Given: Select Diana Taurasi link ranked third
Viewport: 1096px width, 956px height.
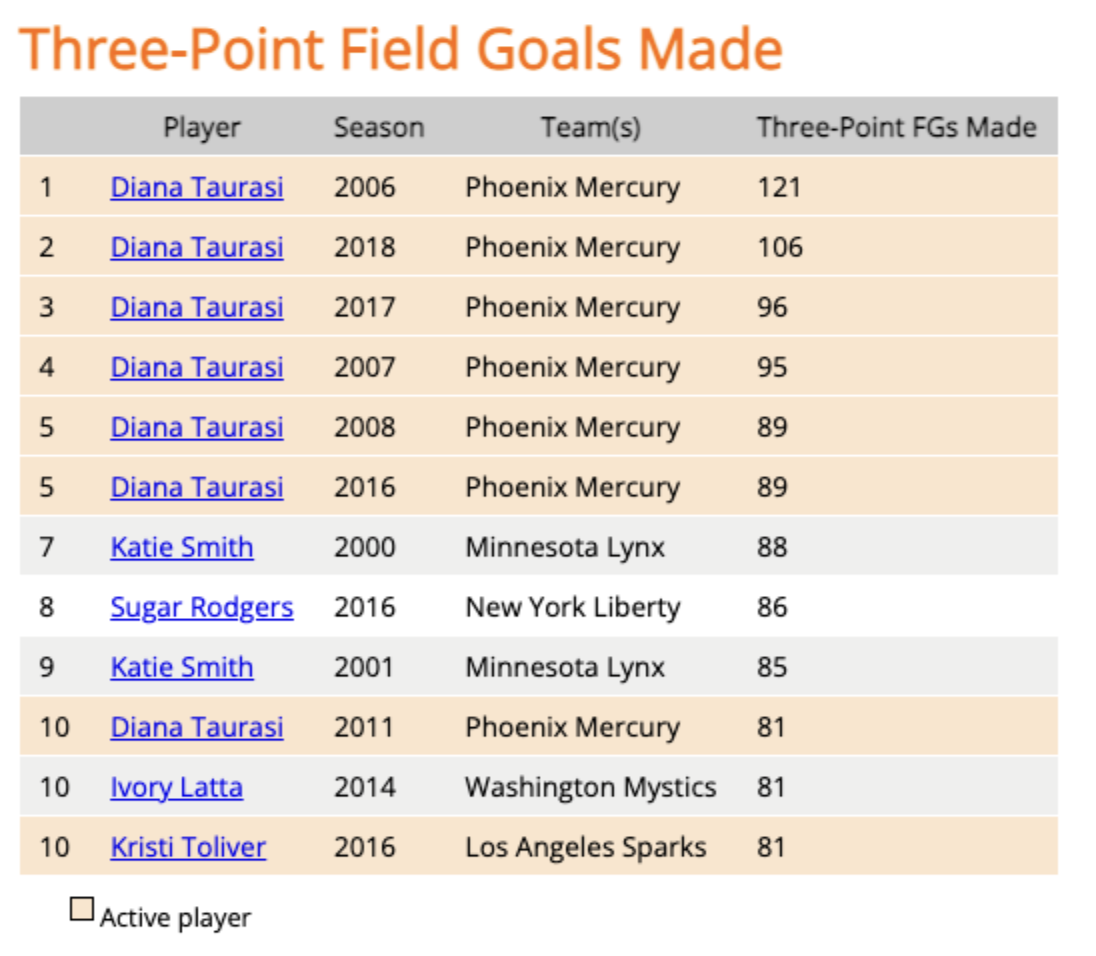Looking at the screenshot, I should [196, 307].
